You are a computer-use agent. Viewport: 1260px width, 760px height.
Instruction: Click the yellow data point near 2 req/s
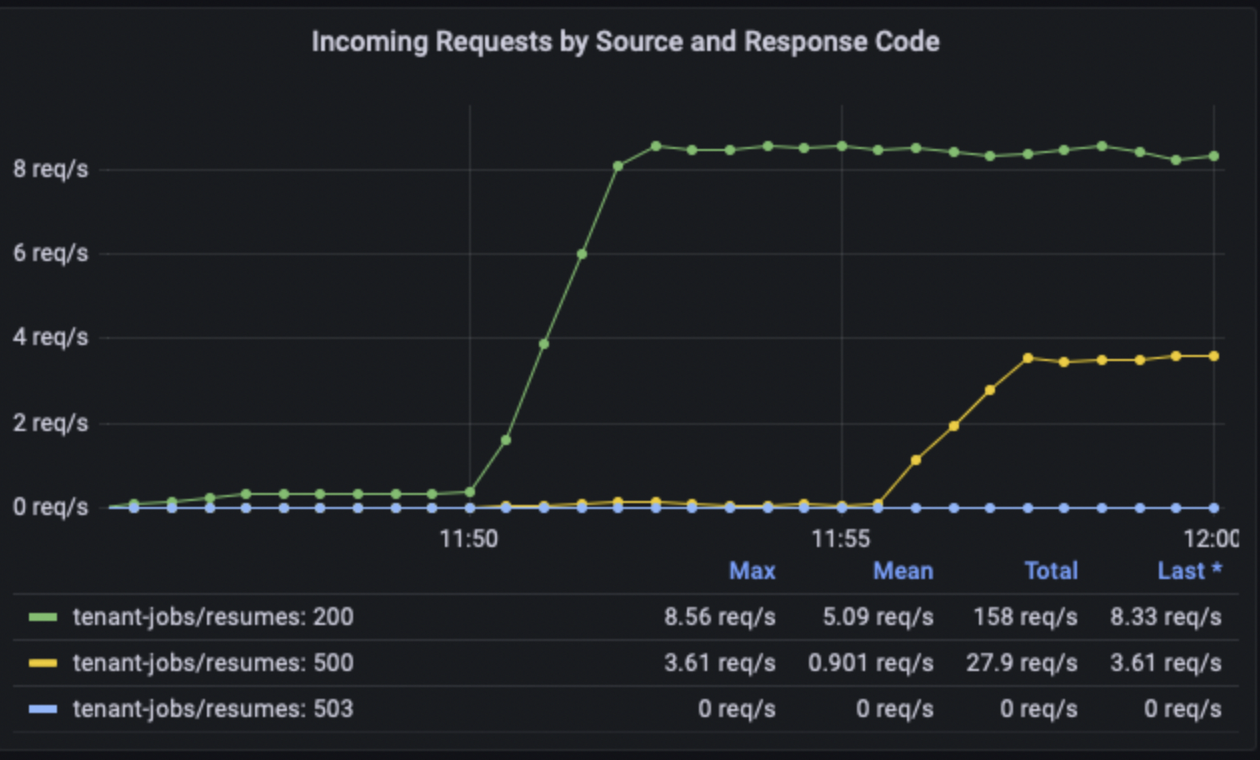point(954,426)
